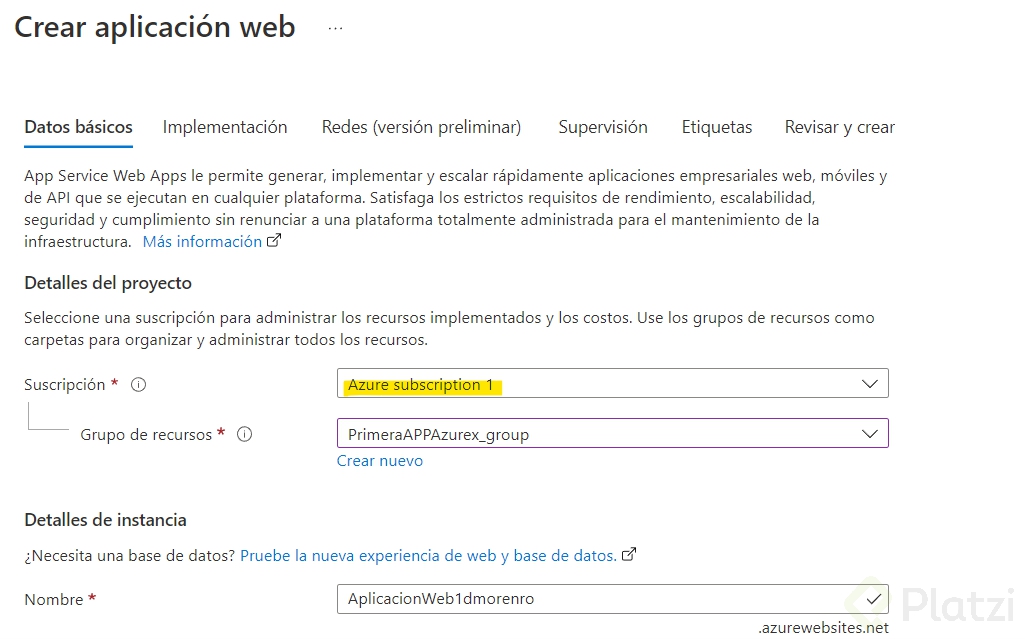Click external link icon after Más información

[274, 240]
